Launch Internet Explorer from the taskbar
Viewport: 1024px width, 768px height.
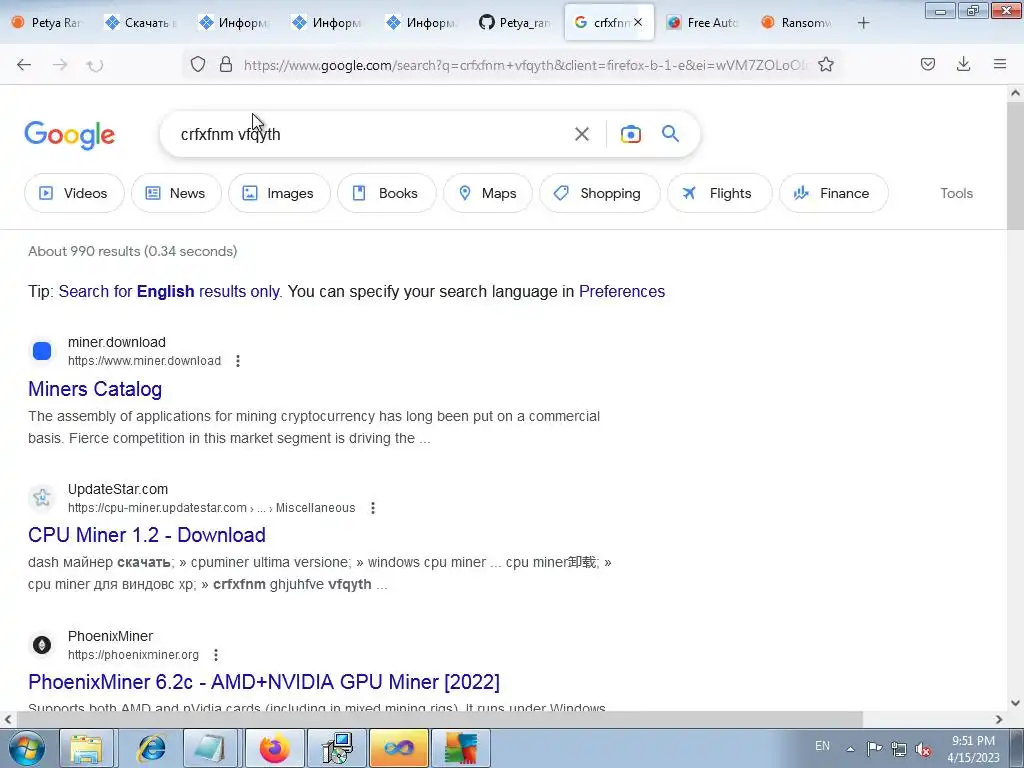tap(151, 748)
